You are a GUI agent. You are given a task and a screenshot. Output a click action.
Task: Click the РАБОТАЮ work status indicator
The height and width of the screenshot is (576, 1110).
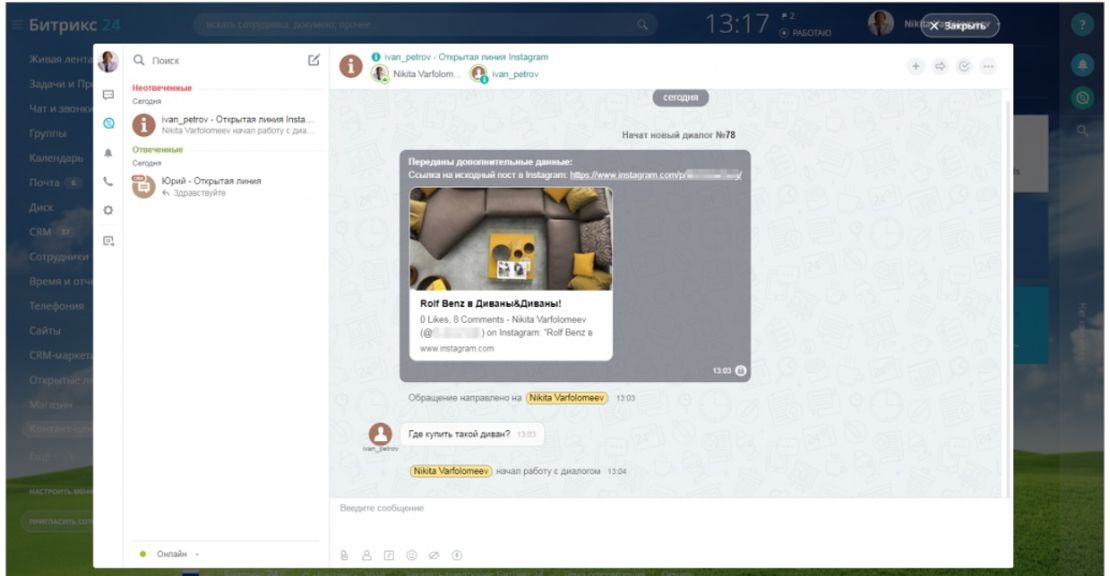coord(805,33)
